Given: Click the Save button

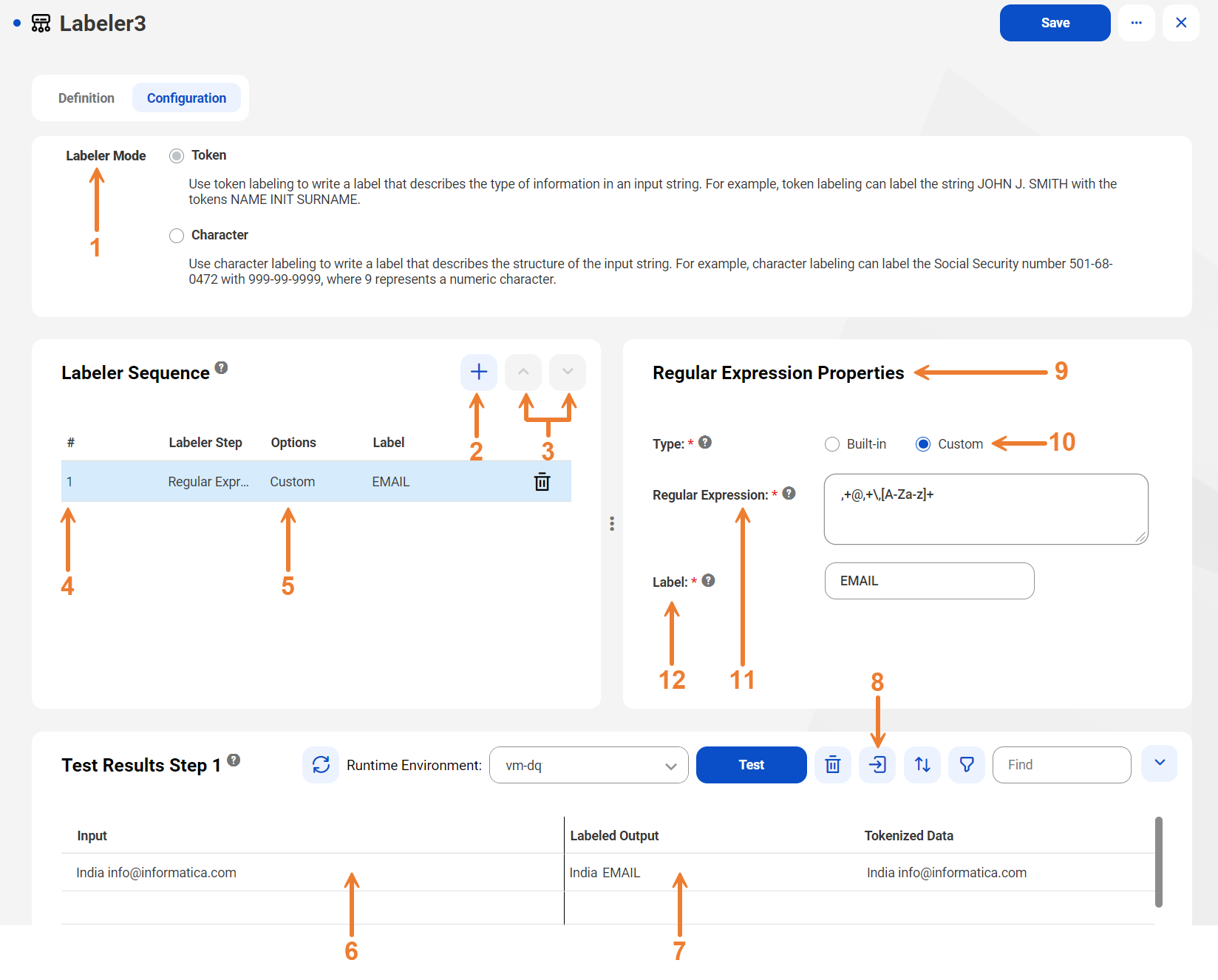Looking at the screenshot, I should [x=1055, y=23].
